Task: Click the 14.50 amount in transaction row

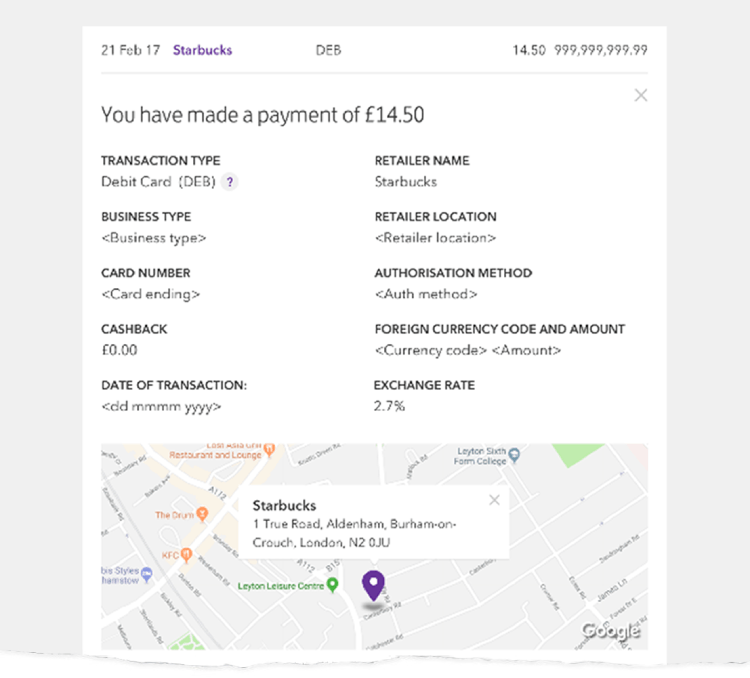Action: (x=529, y=50)
